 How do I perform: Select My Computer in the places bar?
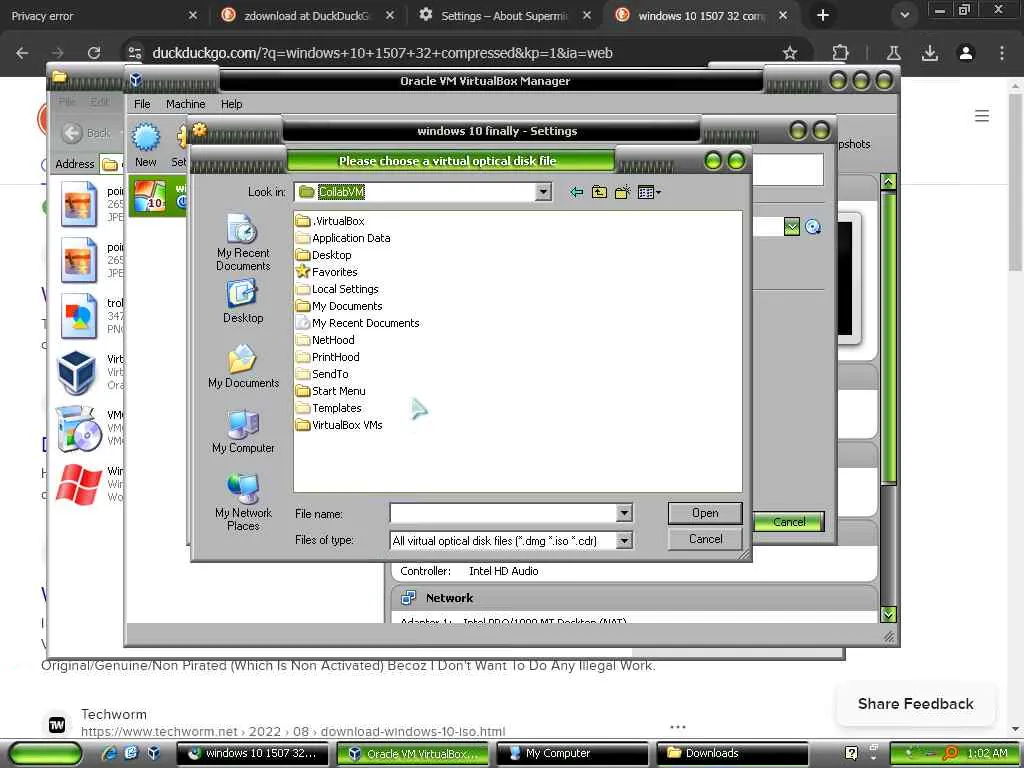point(243,432)
